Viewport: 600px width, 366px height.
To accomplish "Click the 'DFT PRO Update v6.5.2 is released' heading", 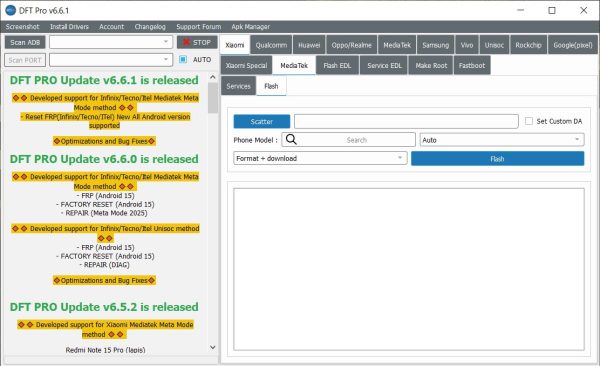I will pos(104,307).
